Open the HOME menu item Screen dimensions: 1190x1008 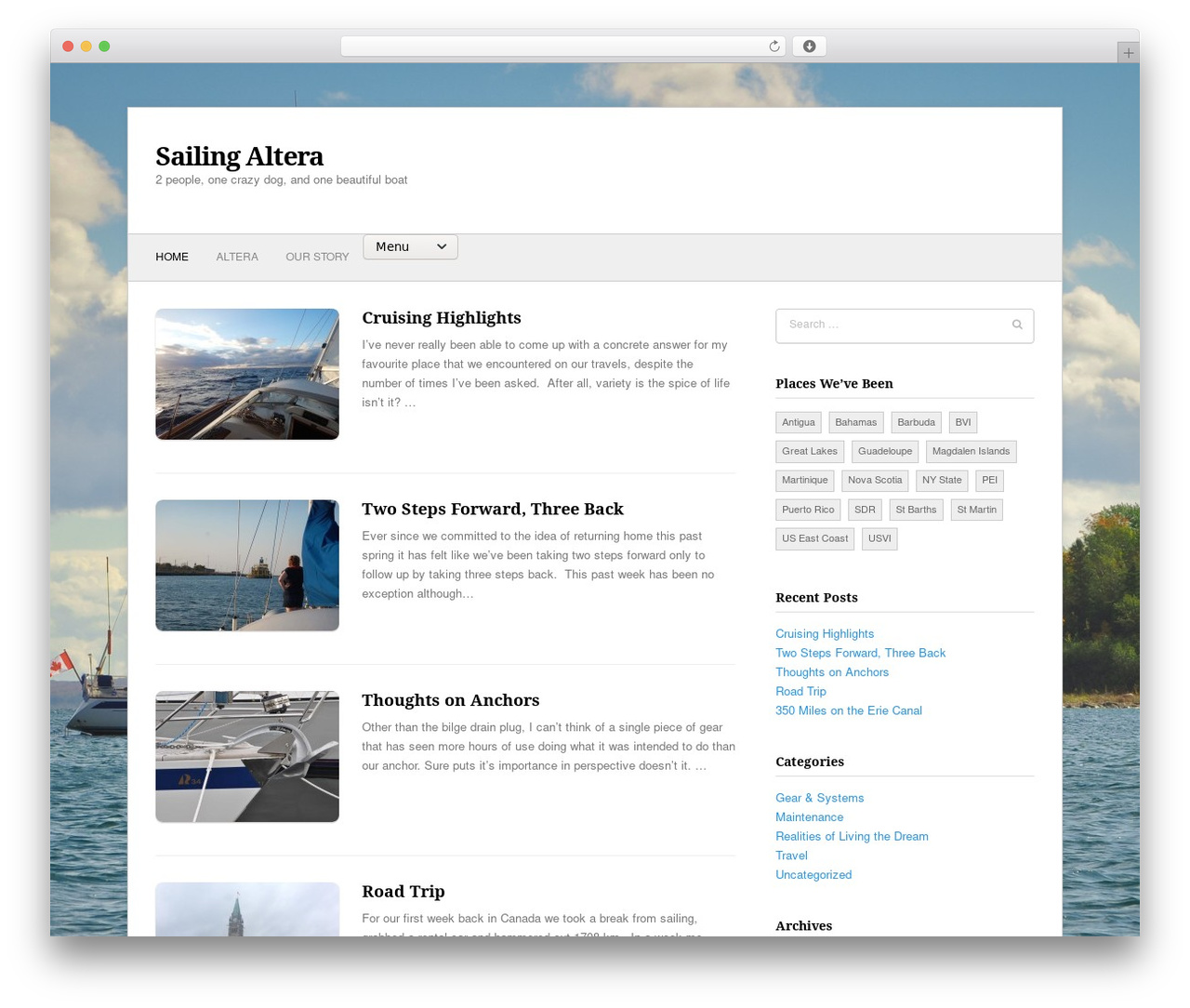click(172, 257)
